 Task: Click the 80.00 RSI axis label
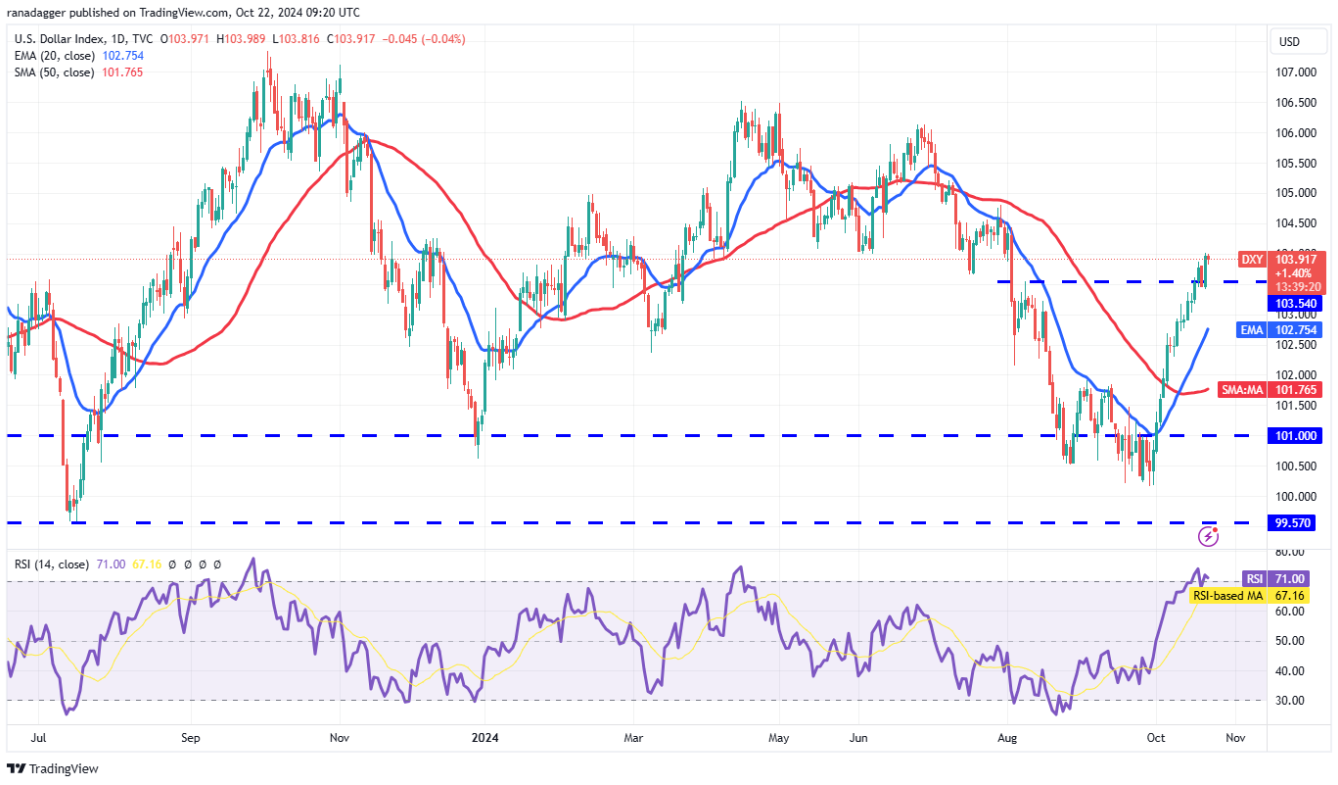point(1292,552)
